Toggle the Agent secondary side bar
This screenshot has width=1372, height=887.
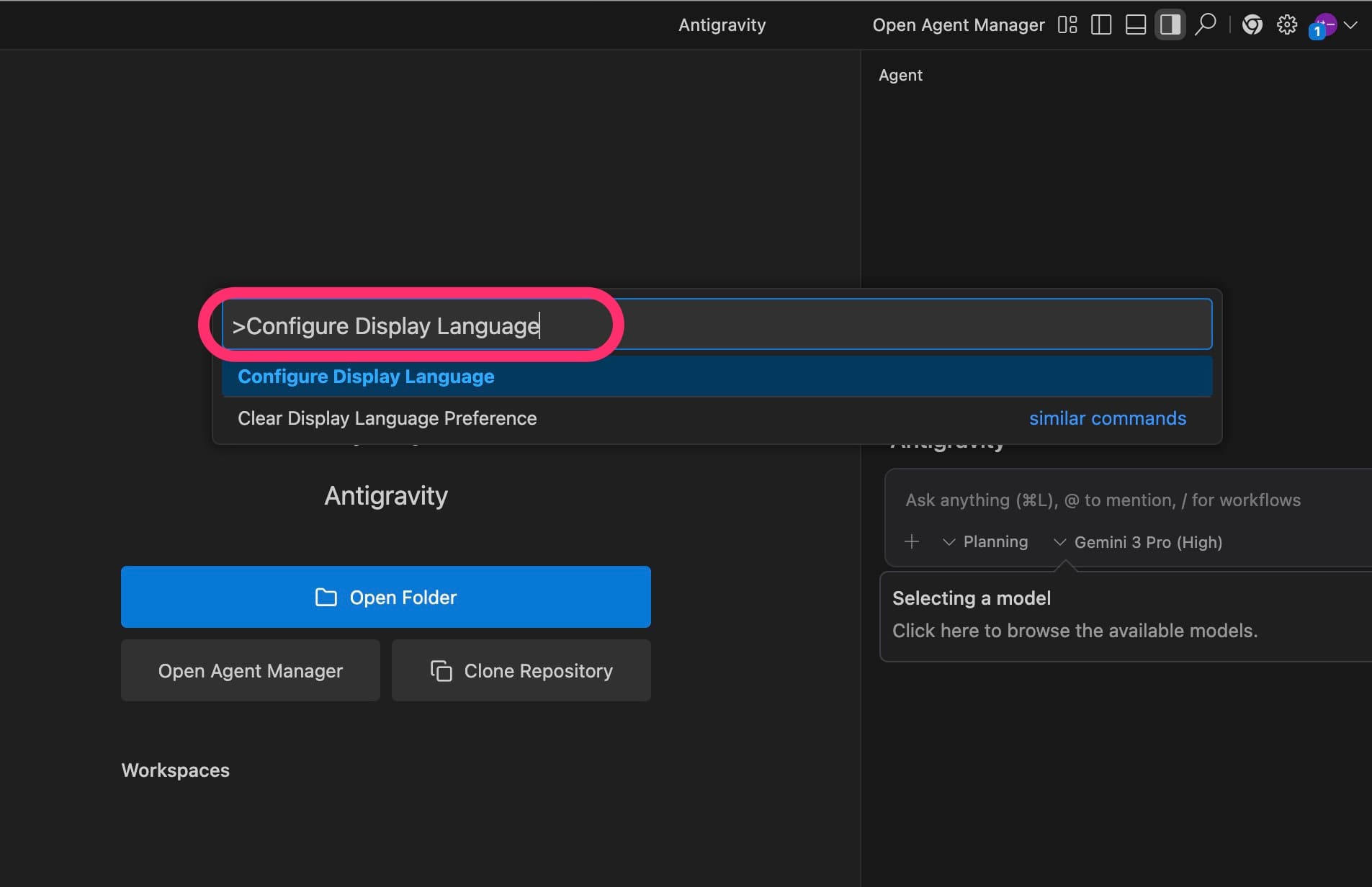click(x=1170, y=25)
